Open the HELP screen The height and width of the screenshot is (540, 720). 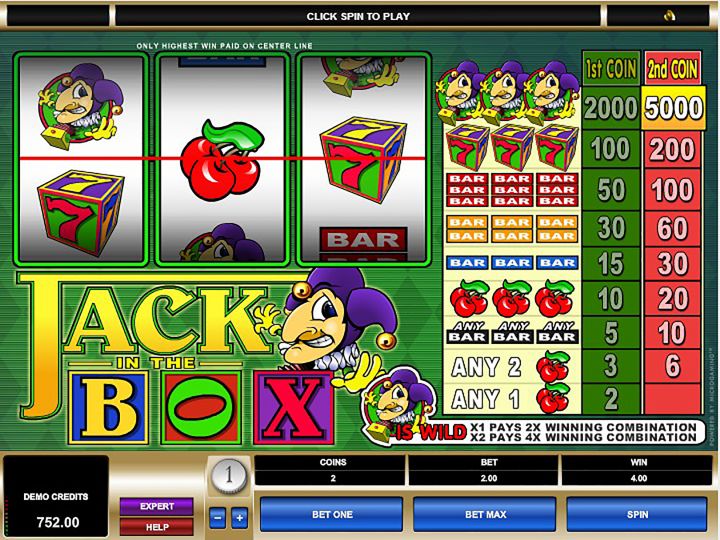pos(157,527)
